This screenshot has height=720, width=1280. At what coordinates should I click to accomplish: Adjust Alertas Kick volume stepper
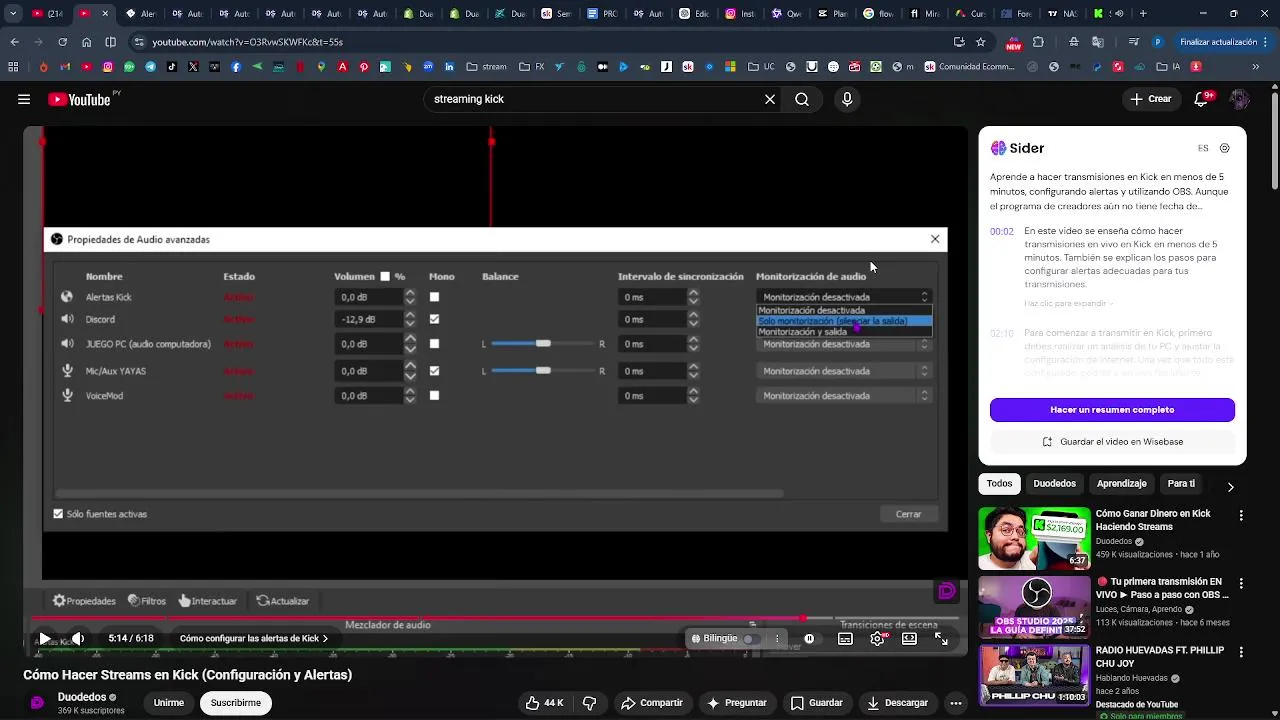[410, 297]
